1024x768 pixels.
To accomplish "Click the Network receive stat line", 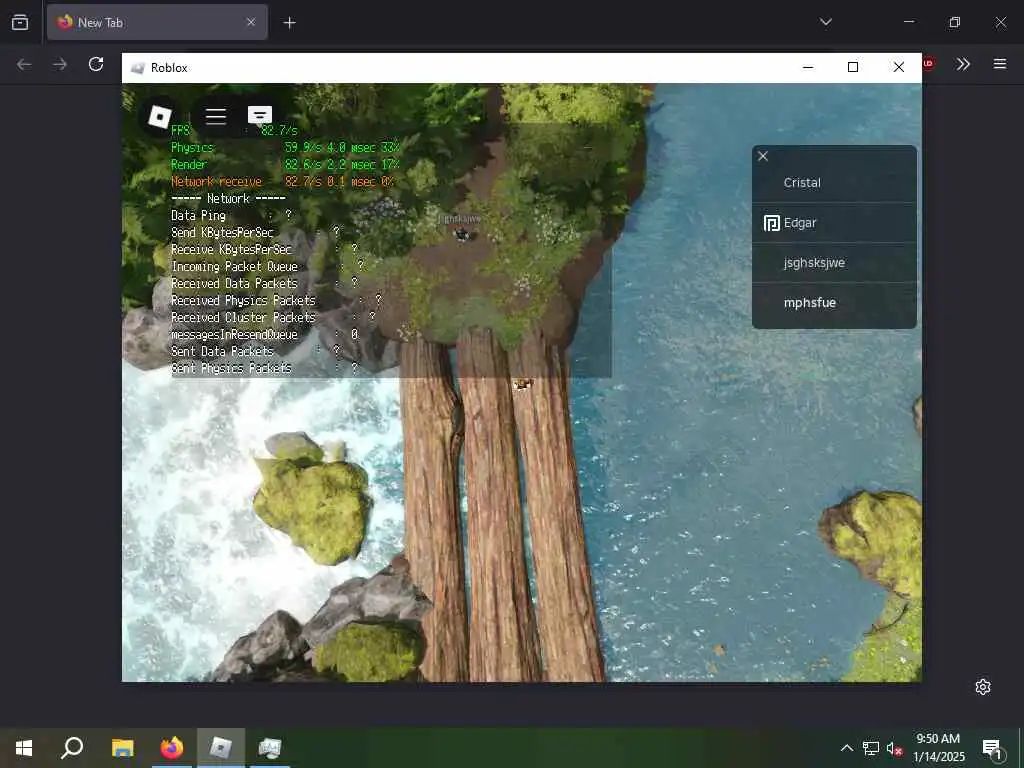I will pos(283,182).
